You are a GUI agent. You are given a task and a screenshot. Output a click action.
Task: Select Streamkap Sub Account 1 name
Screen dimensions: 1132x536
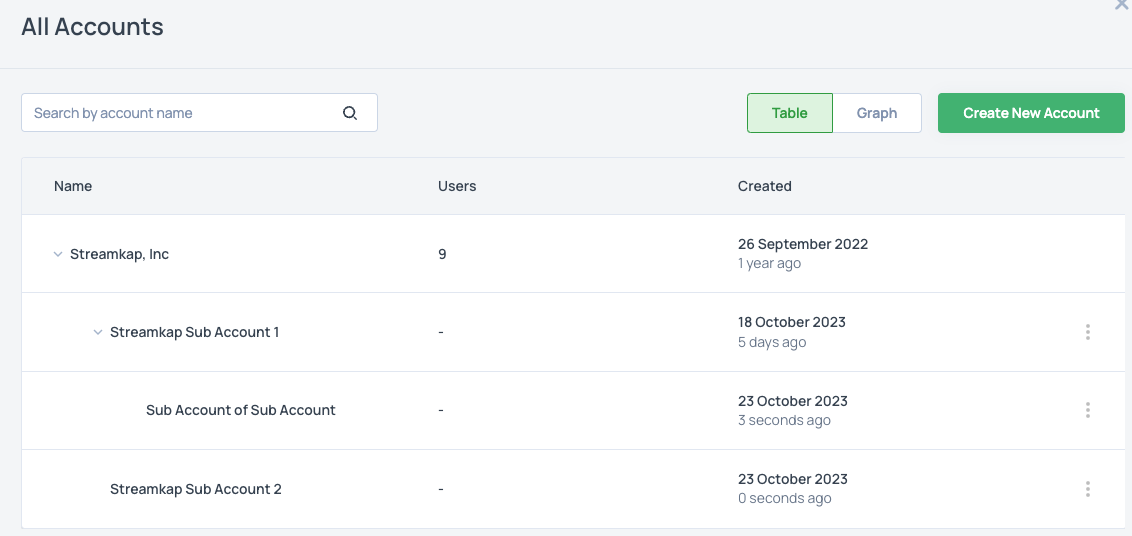tap(194, 332)
